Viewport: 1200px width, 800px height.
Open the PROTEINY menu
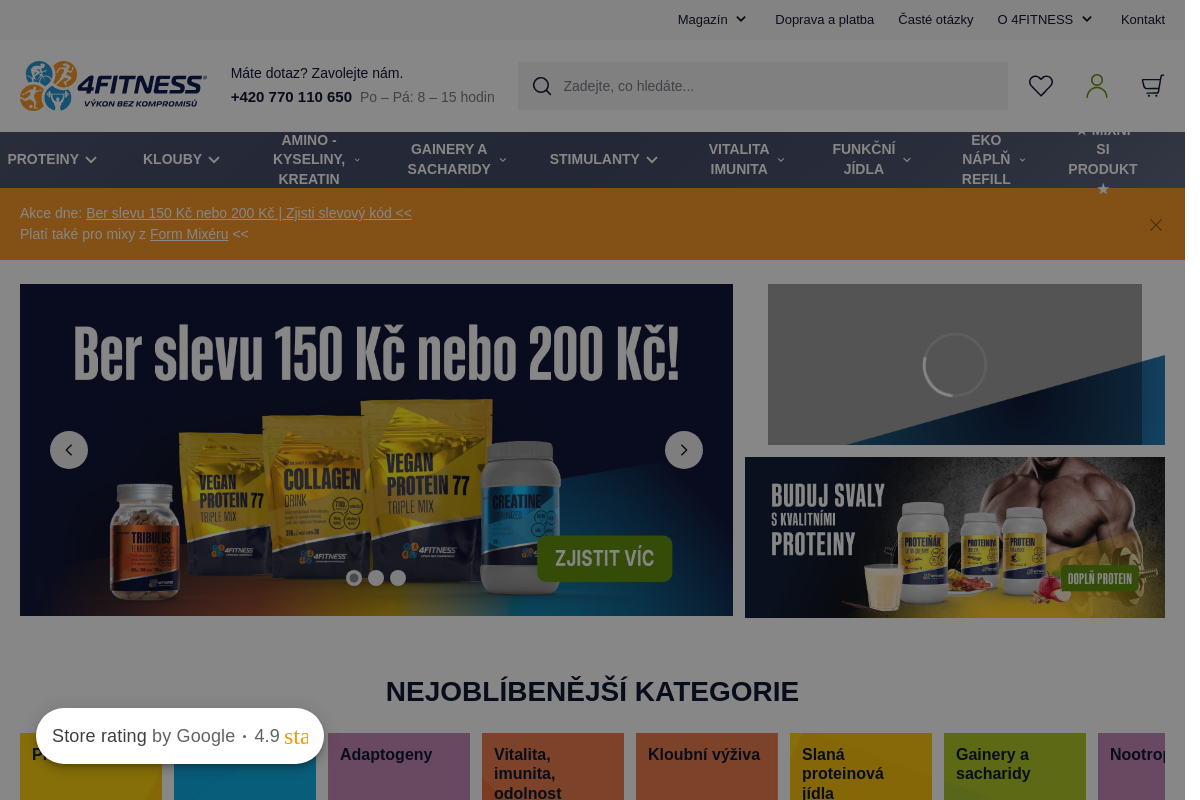pos(52,159)
